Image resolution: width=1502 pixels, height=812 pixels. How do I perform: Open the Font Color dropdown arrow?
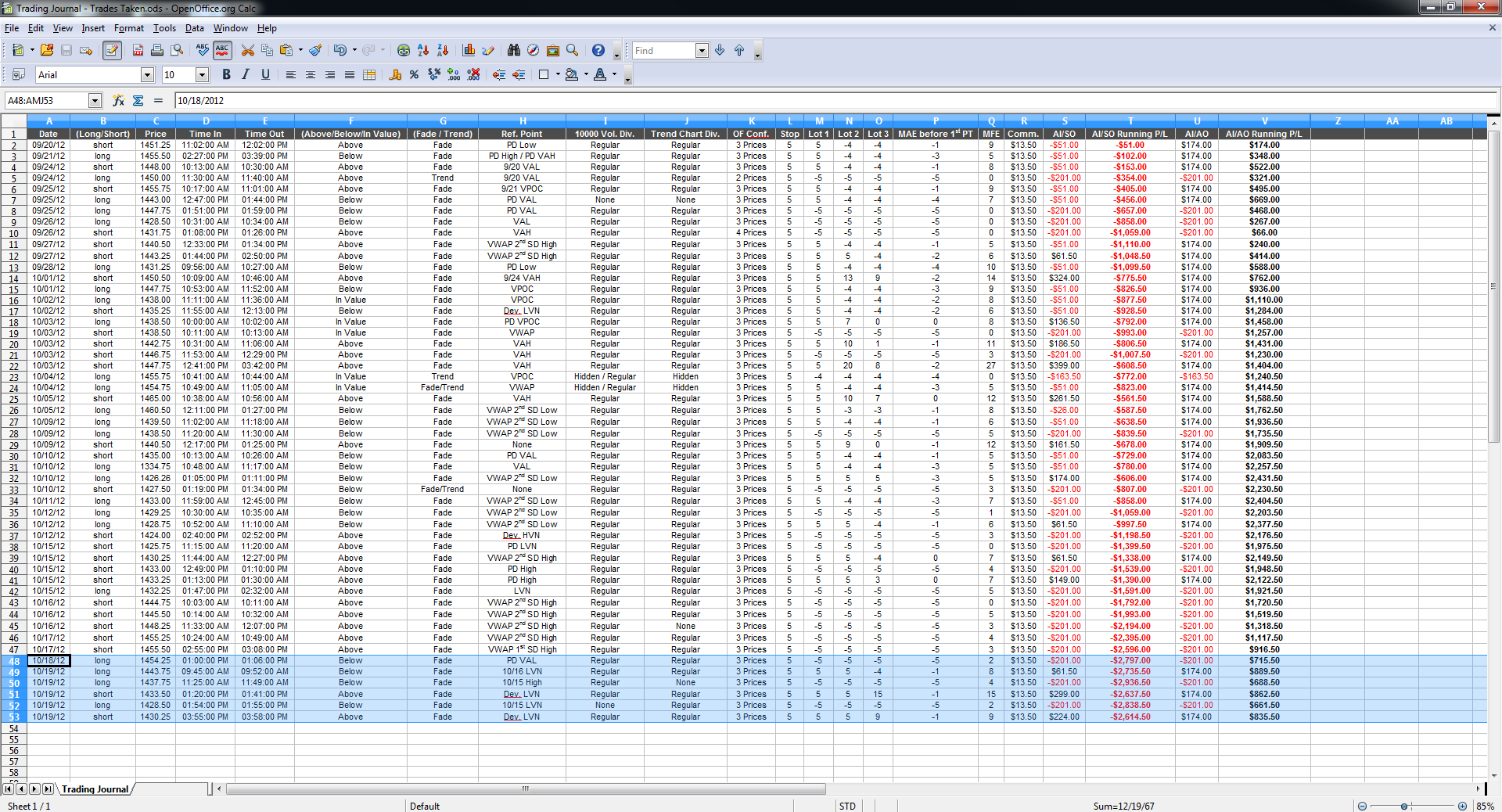pos(614,74)
